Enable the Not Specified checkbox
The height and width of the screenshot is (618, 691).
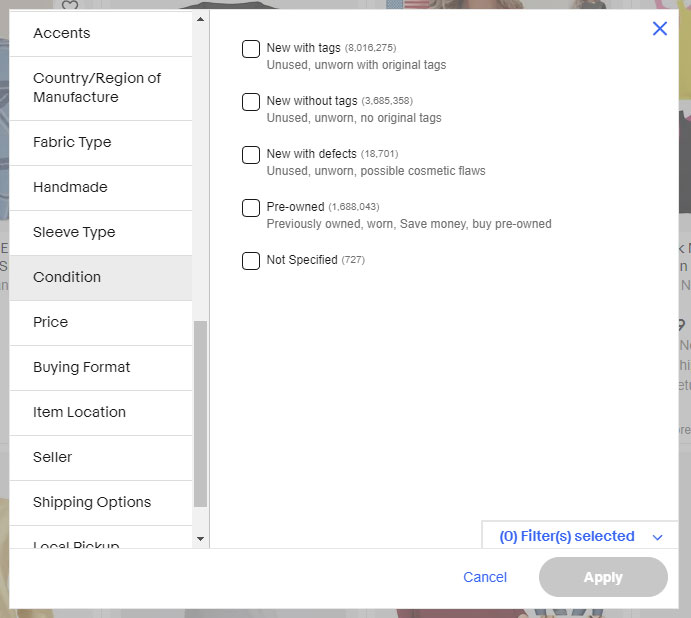[x=251, y=261]
